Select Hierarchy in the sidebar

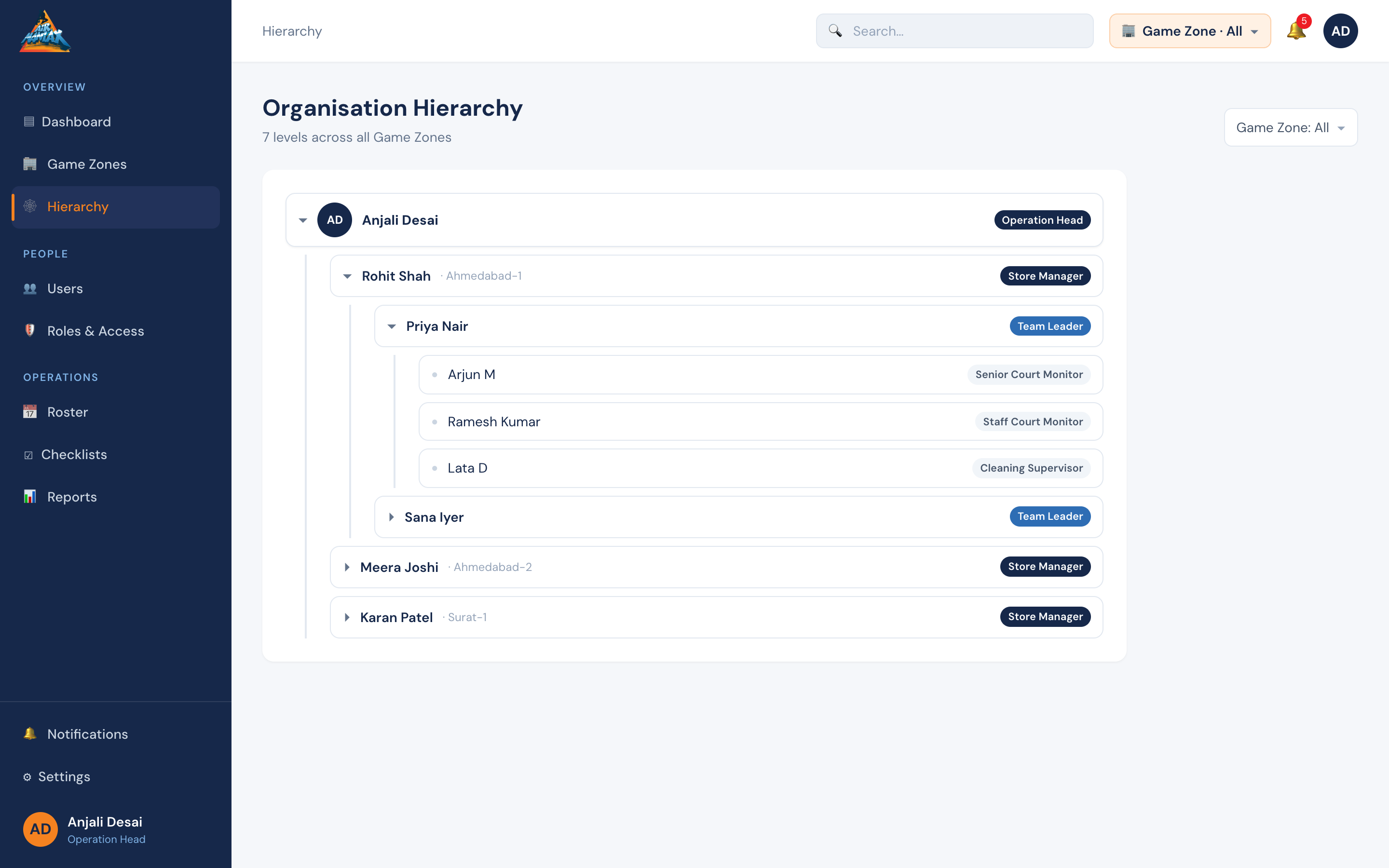click(115, 207)
